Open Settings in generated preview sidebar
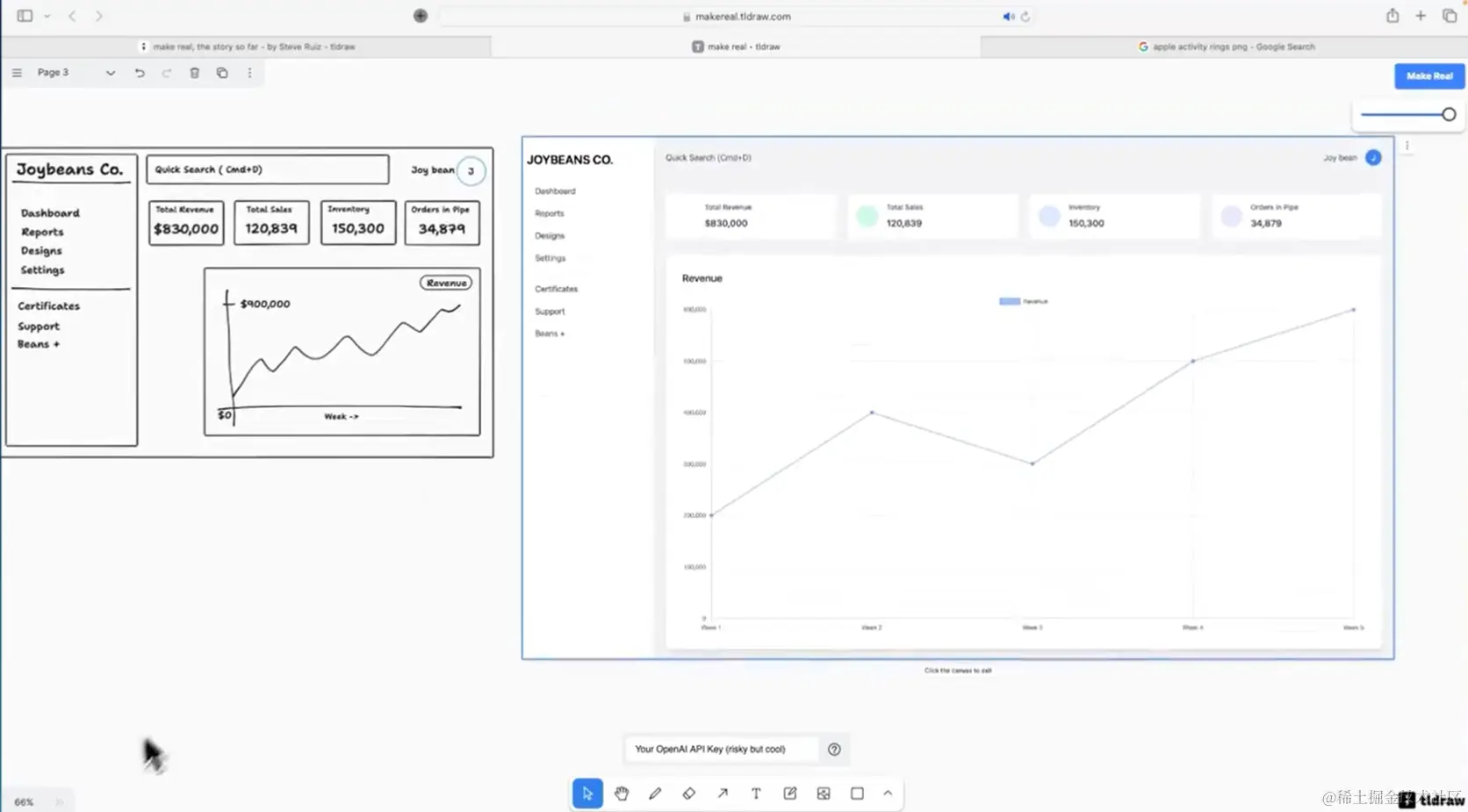Screen dimensions: 1468x812 click(x=550, y=258)
